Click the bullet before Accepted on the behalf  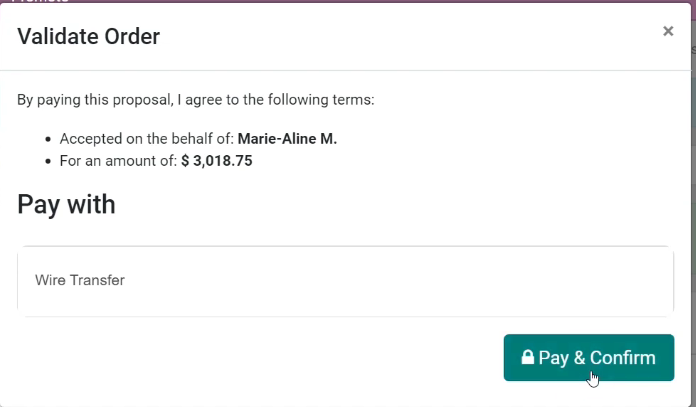[48, 139]
